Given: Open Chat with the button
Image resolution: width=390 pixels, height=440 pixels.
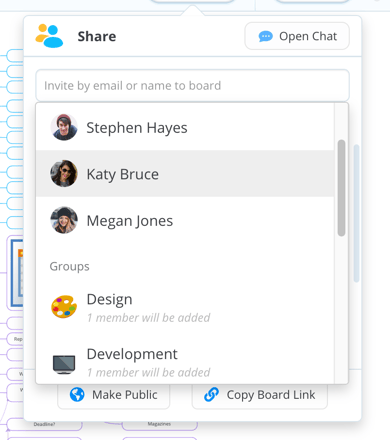Looking at the screenshot, I should pyautogui.click(x=297, y=36).
